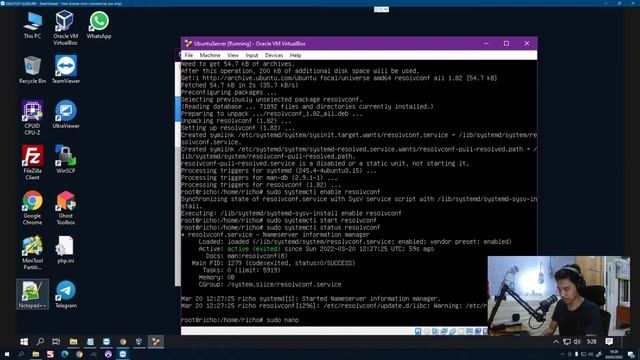
Task: Open the View menu in VirtualBox
Action: [x=233, y=55]
